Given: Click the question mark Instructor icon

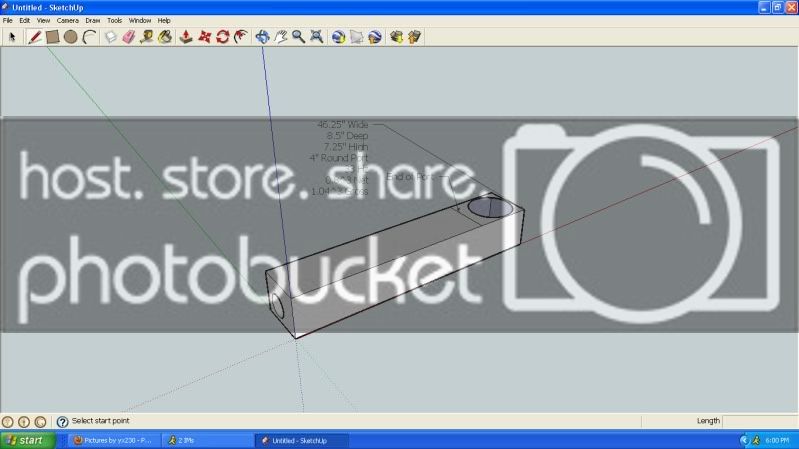Looking at the screenshot, I should click(x=62, y=421).
